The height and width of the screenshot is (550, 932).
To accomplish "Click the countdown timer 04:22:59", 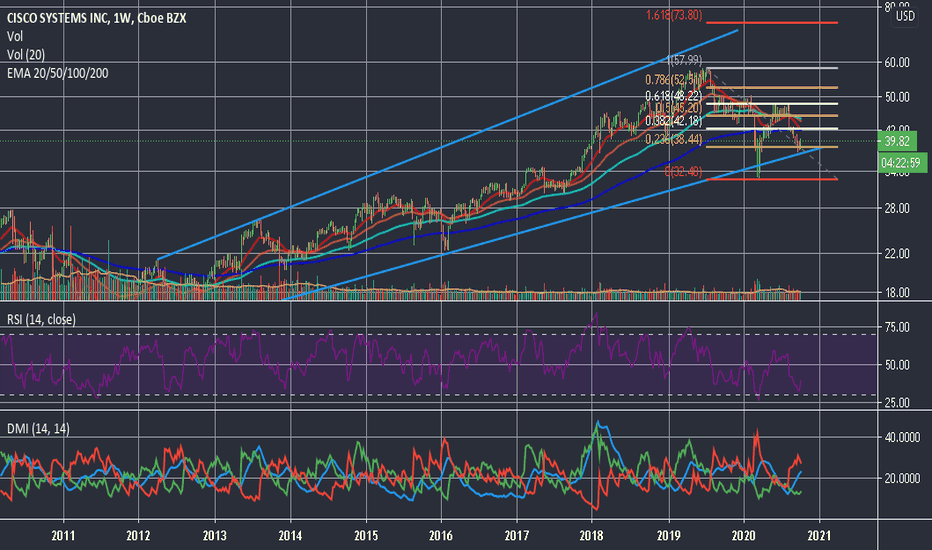I will click(900, 162).
